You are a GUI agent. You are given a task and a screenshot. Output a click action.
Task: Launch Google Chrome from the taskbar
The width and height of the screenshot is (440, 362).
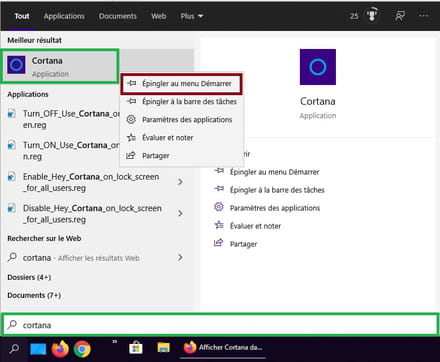[82, 349]
